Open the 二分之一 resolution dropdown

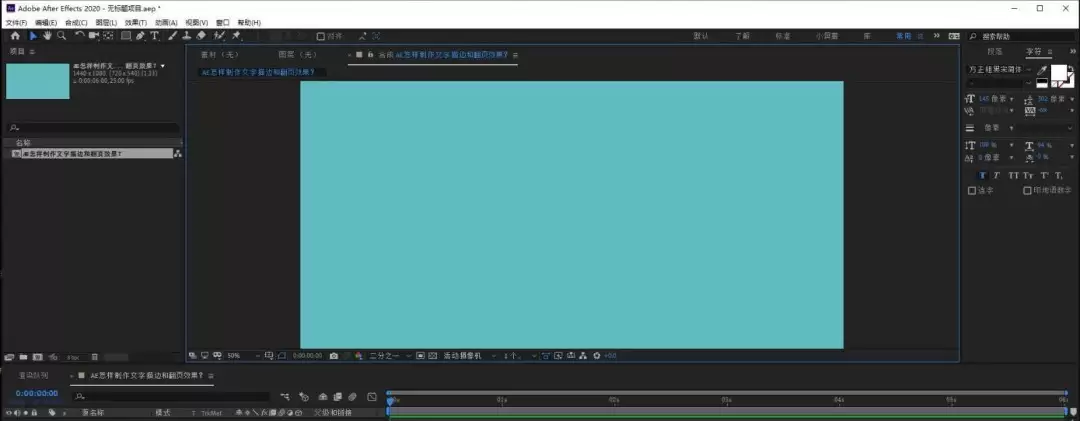(391, 356)
